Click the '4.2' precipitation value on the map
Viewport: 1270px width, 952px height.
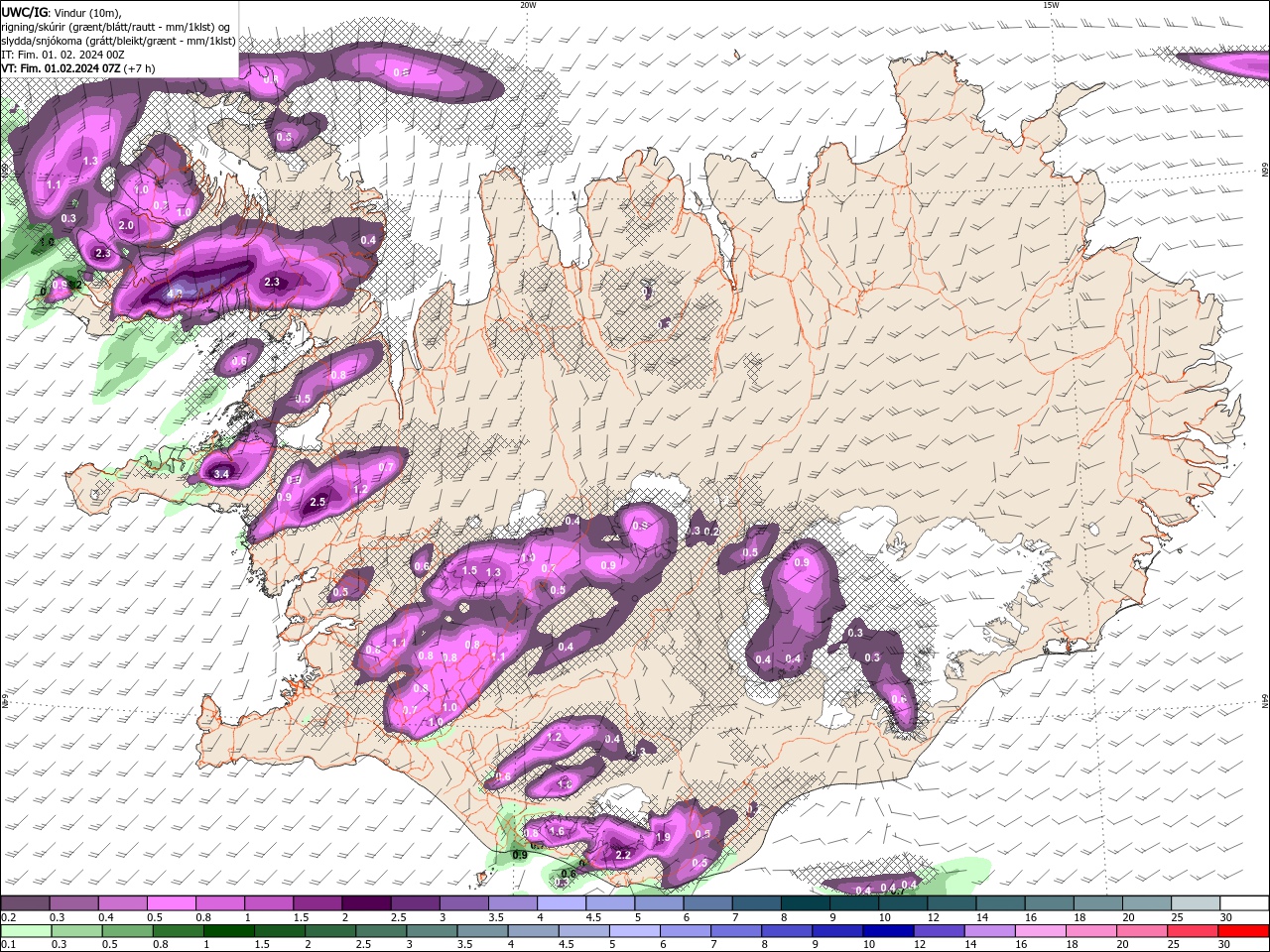(175, 295)
